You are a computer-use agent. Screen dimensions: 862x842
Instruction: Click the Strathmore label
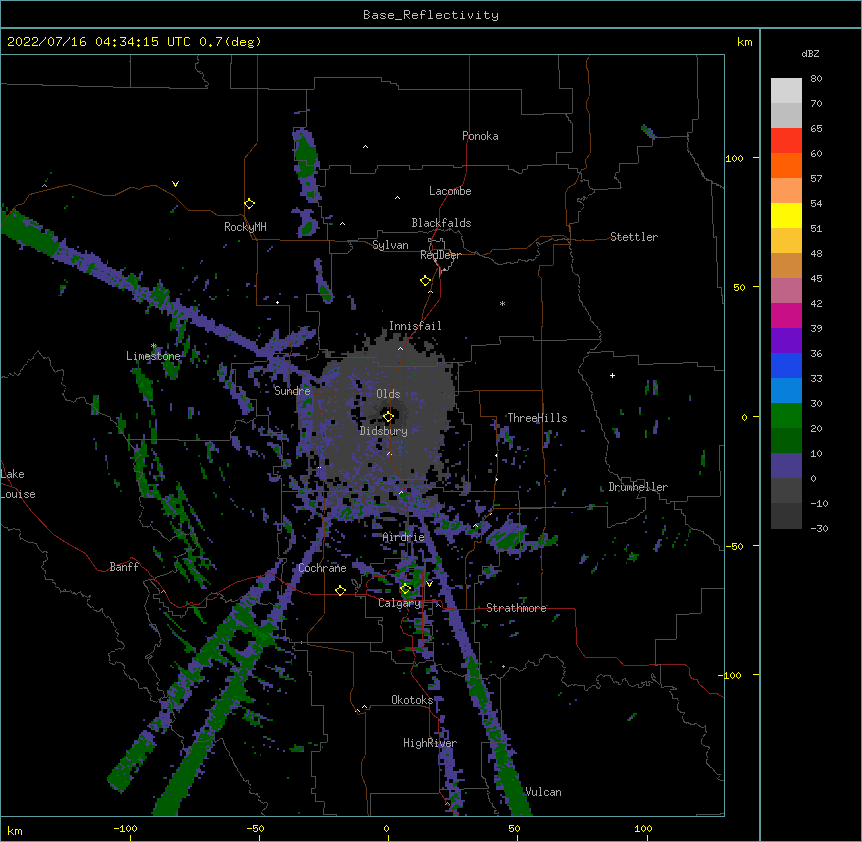pyautogui.click(x=516, y=608)
